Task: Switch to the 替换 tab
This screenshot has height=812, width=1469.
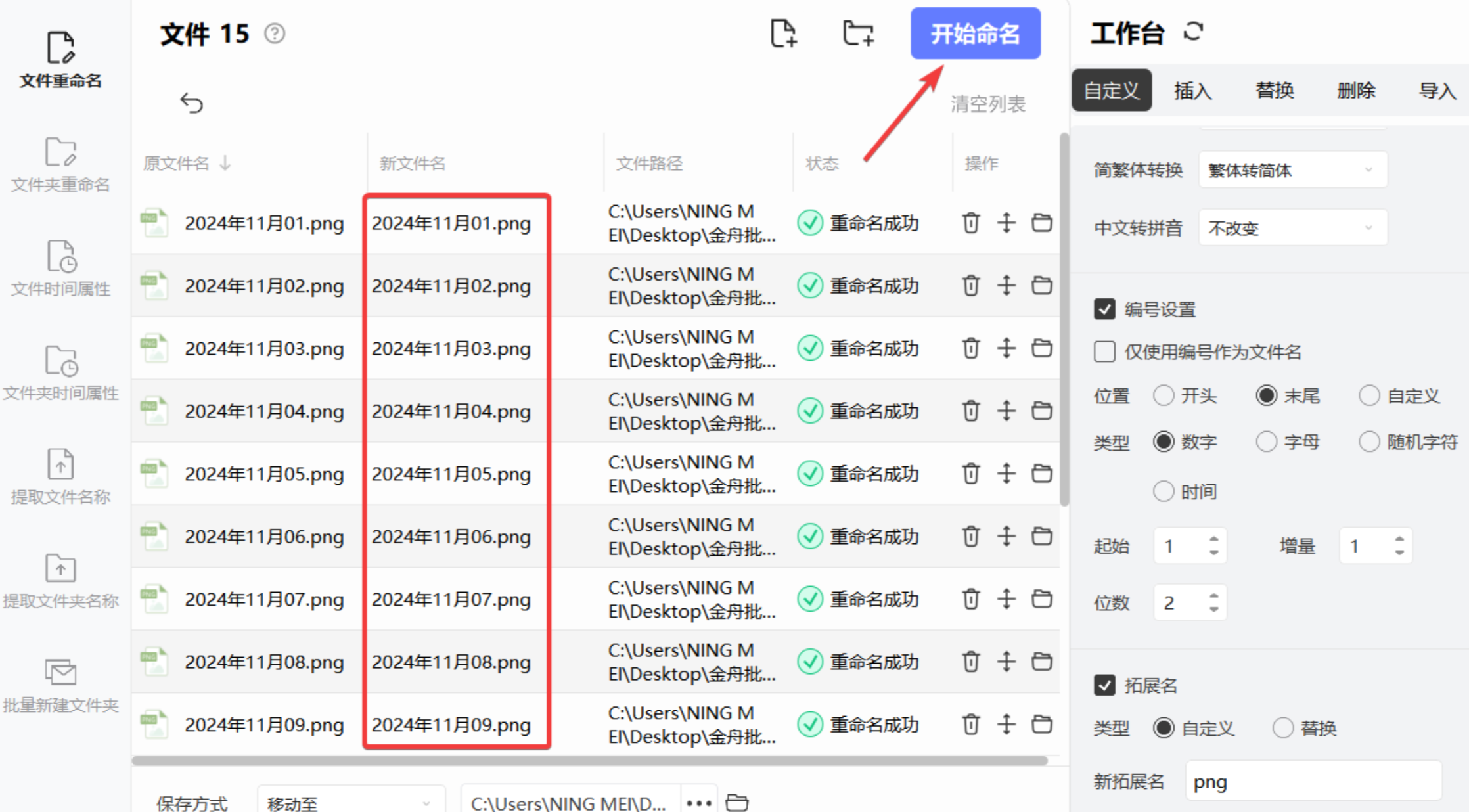Action: point(1274,91)
